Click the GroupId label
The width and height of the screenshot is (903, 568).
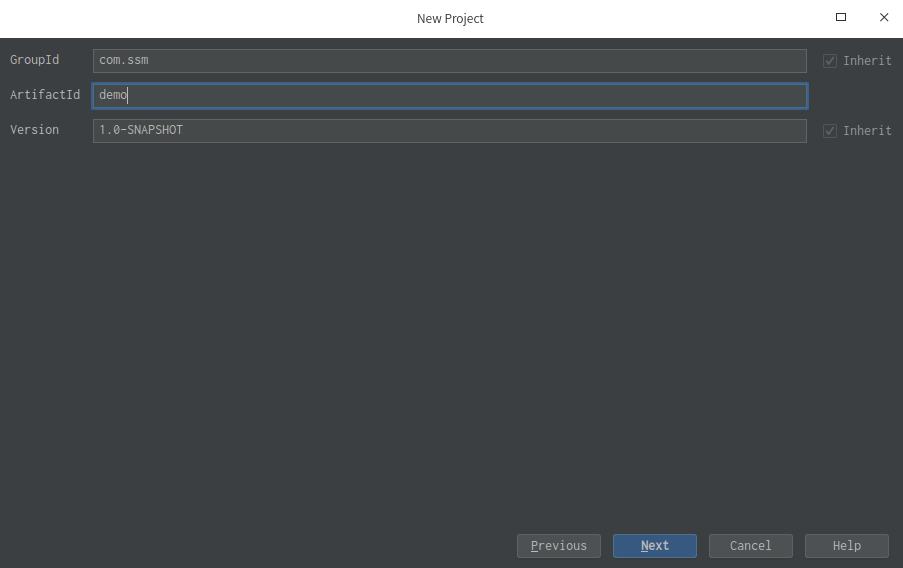pos(35,60)
